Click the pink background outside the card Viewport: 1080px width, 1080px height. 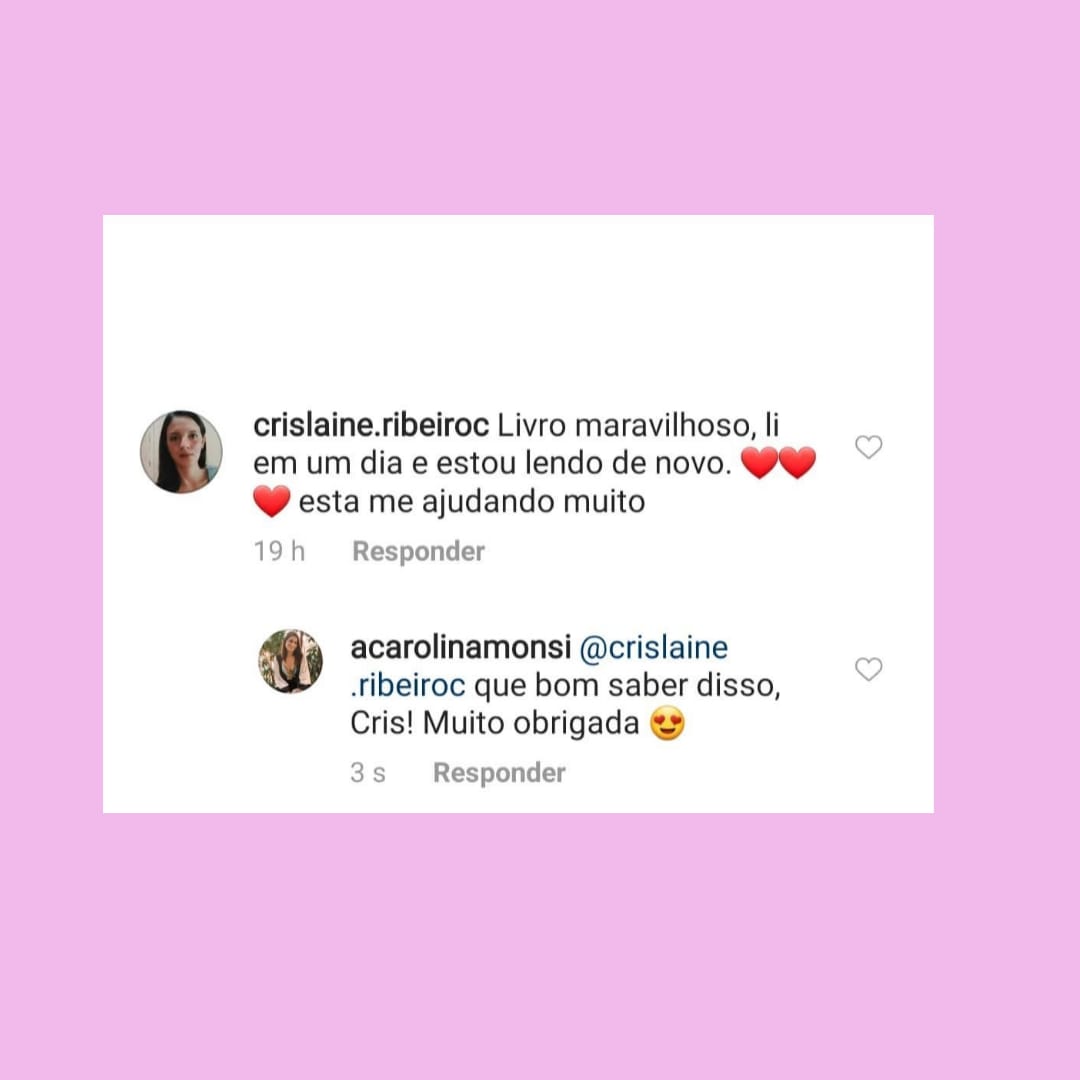coord(540,103)
